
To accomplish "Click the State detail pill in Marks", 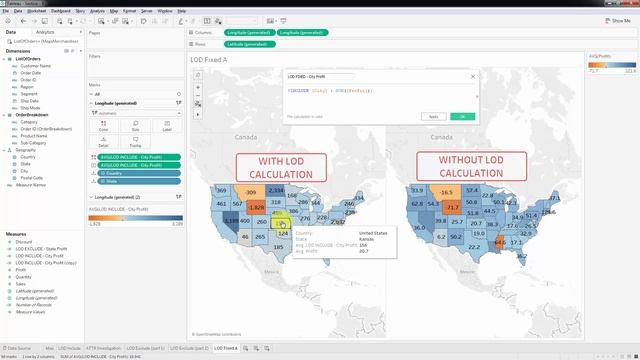I will tap(139, 181).
